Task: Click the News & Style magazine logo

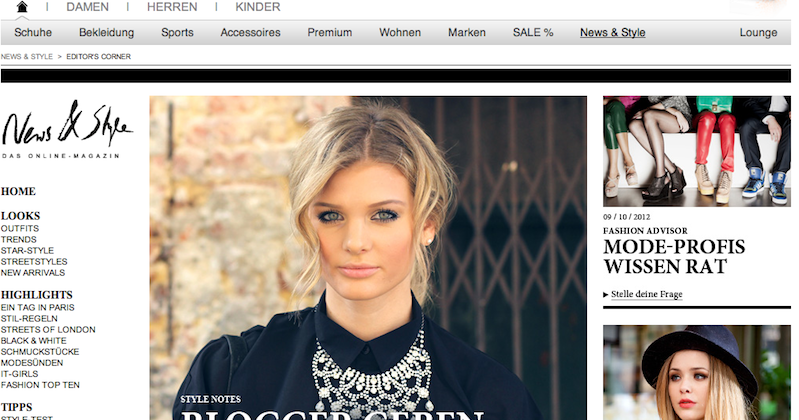Action: pos(66,129)
